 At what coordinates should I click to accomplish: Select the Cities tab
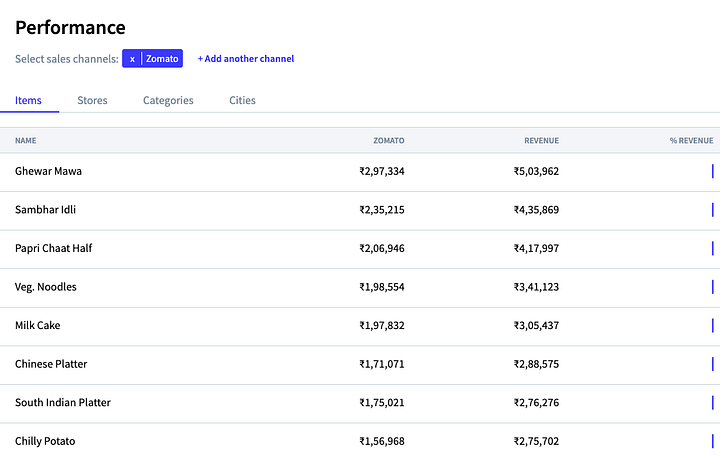[242, 100]
